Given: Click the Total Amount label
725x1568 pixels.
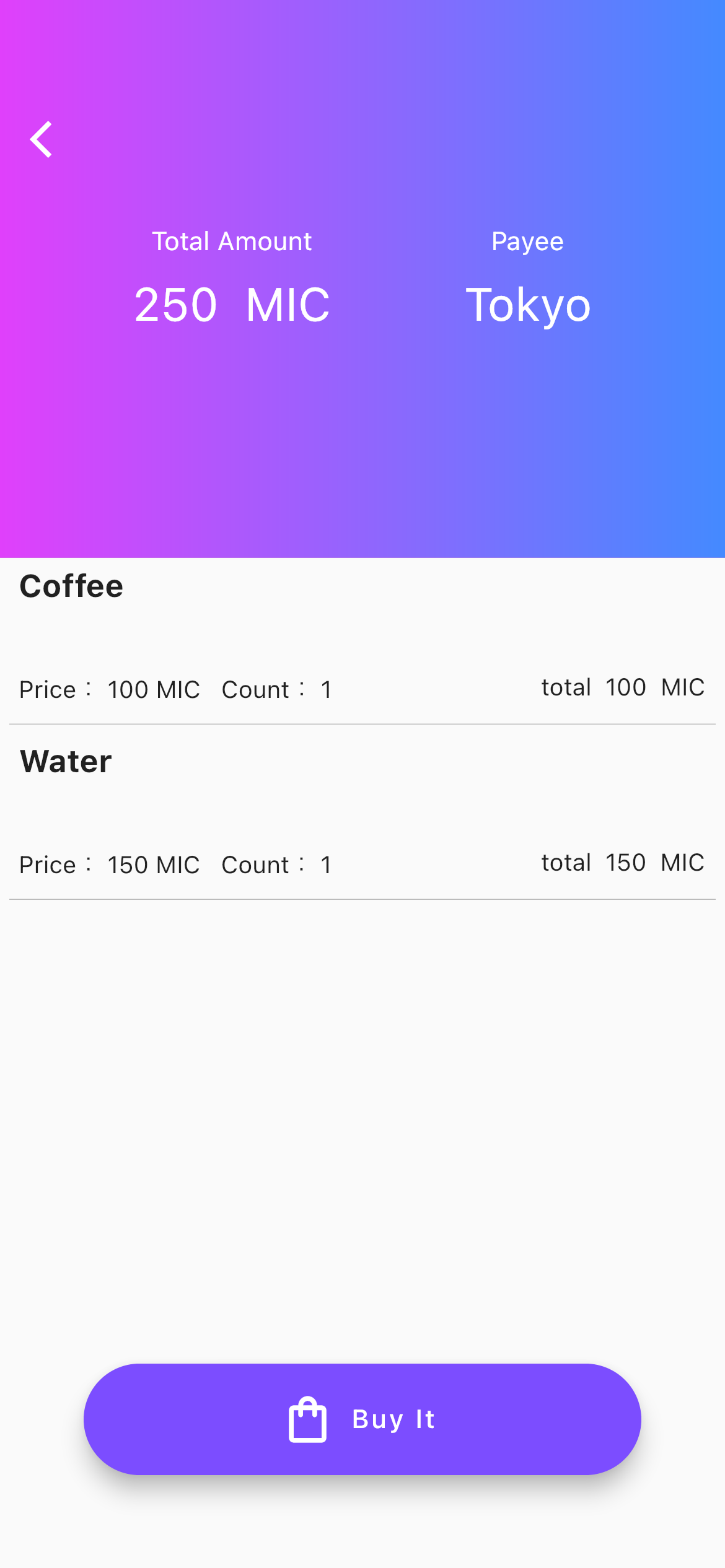Looking at the screenshot, I should 232,242.
